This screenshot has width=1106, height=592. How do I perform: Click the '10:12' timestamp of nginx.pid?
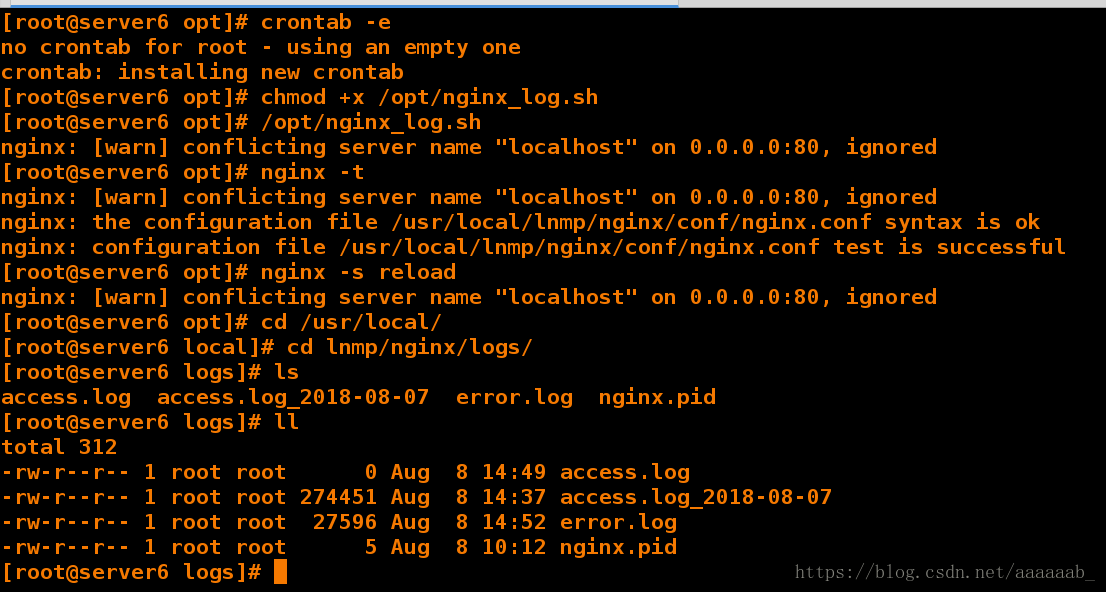click(x=514, y=547)
